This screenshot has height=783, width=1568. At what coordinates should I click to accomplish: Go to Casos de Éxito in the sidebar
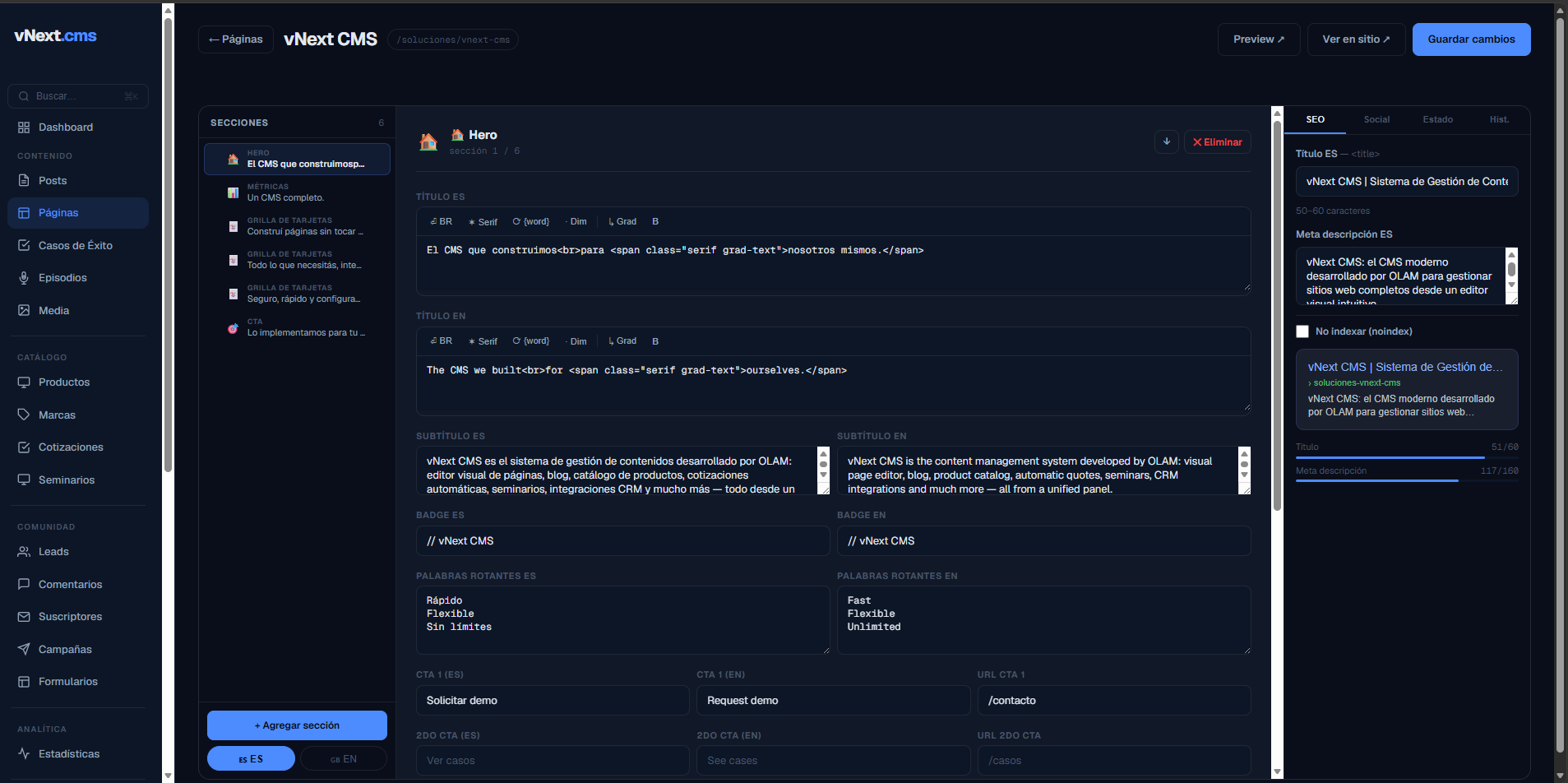point(78,246)
